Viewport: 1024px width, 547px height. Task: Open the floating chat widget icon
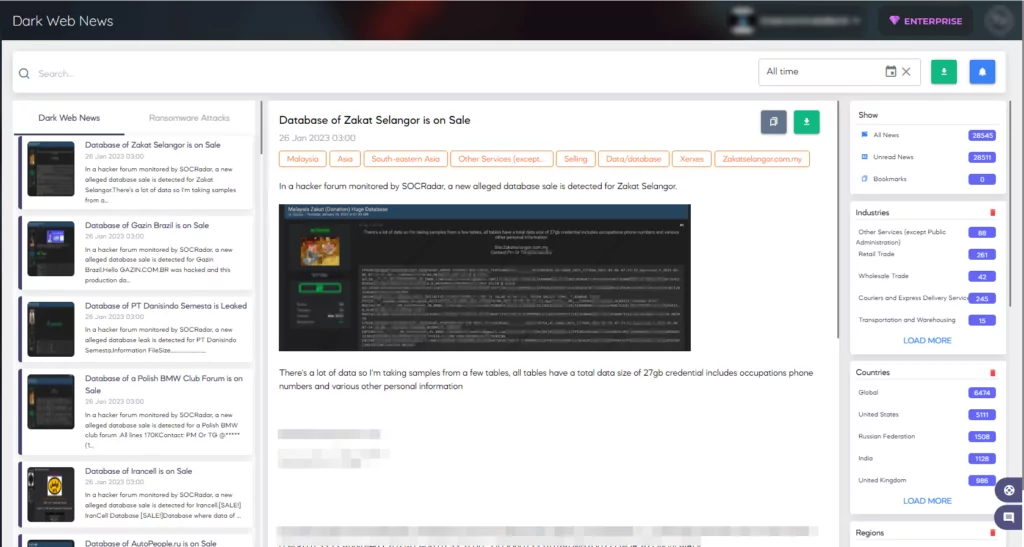(x=1009, y=518)
